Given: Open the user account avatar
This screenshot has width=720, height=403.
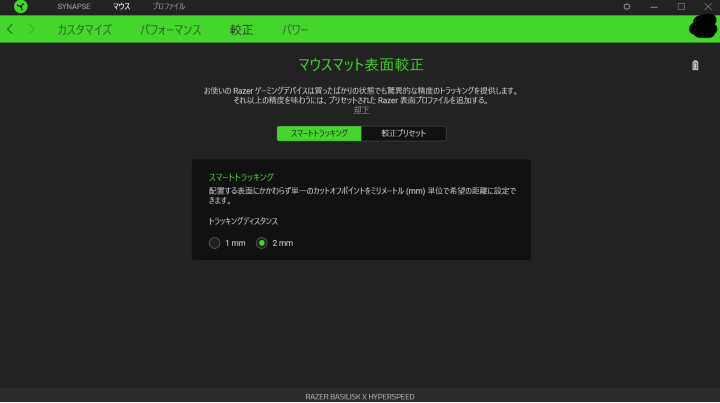Looking at the screenshot, I should pyautogui.click(x=703, y=27).
